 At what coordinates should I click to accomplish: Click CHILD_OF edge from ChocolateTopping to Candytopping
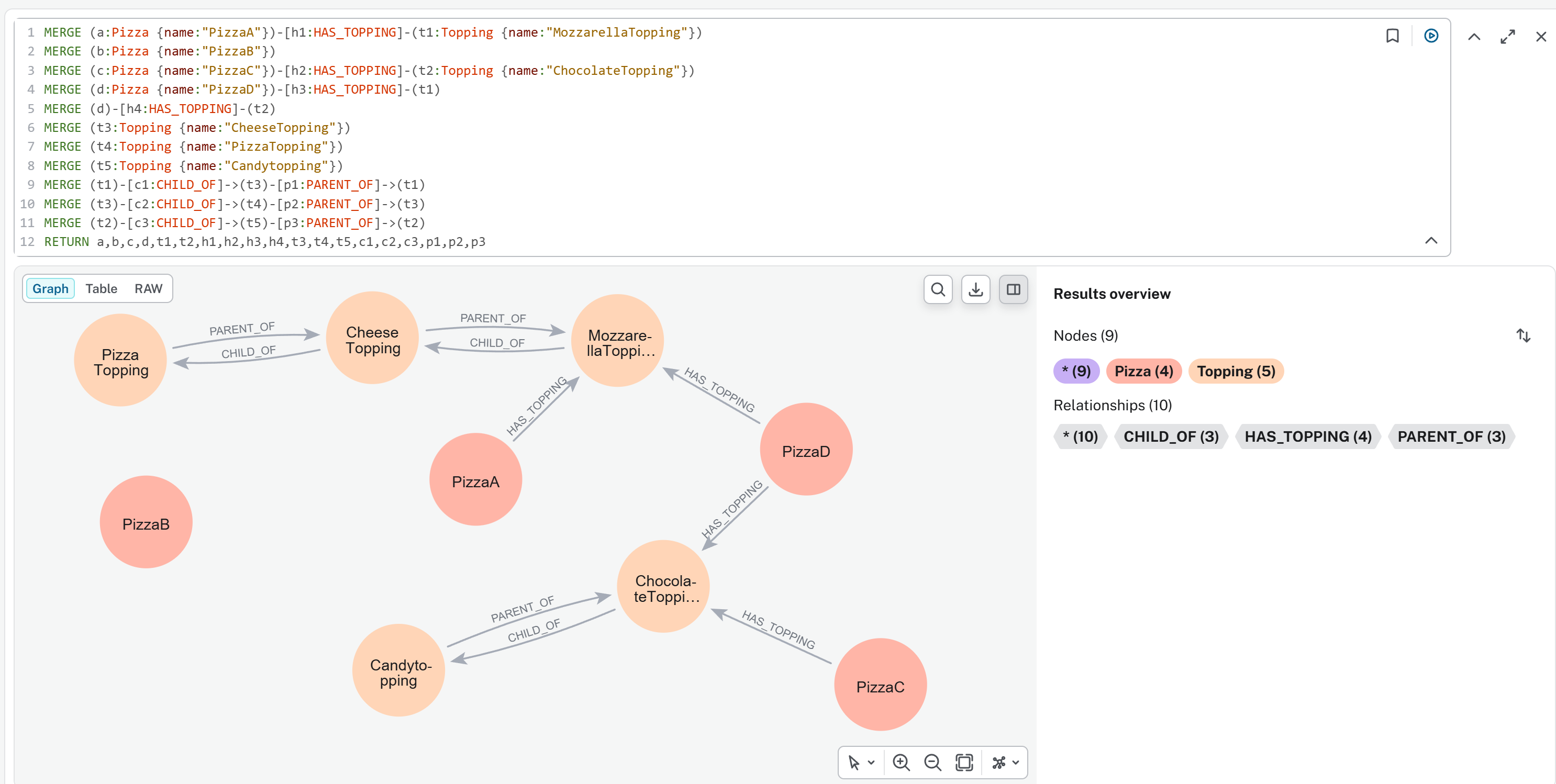(534, 632)
